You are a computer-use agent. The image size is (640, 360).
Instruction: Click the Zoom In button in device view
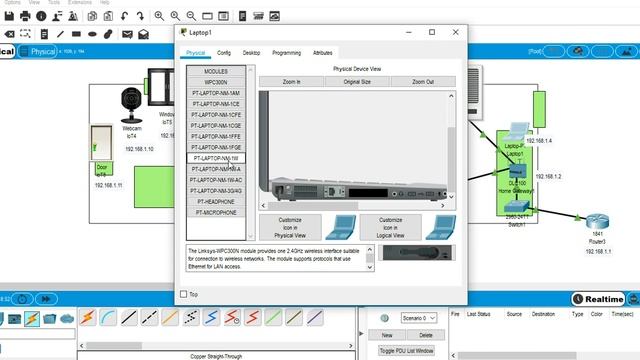(x=291, y=82)
